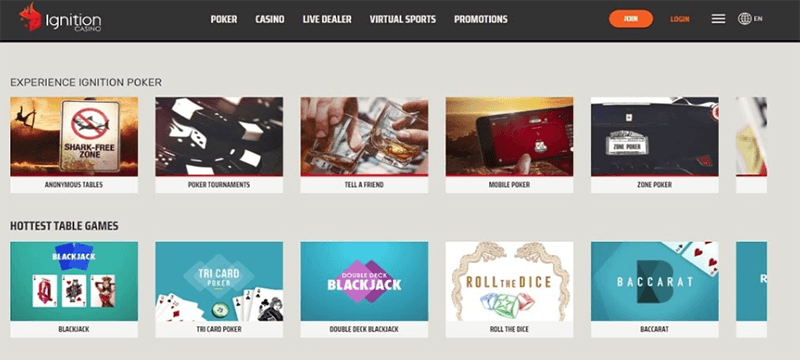
Task: Open the Promotions page
Action: pyautogui.click(x=481, y=19)
